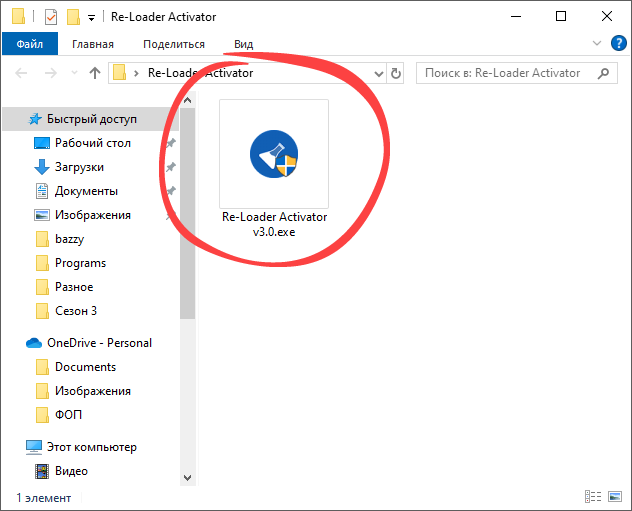Click the search field for Re-Loader Activator
Viewport: 632px width, 511px height.
point(517,73)
